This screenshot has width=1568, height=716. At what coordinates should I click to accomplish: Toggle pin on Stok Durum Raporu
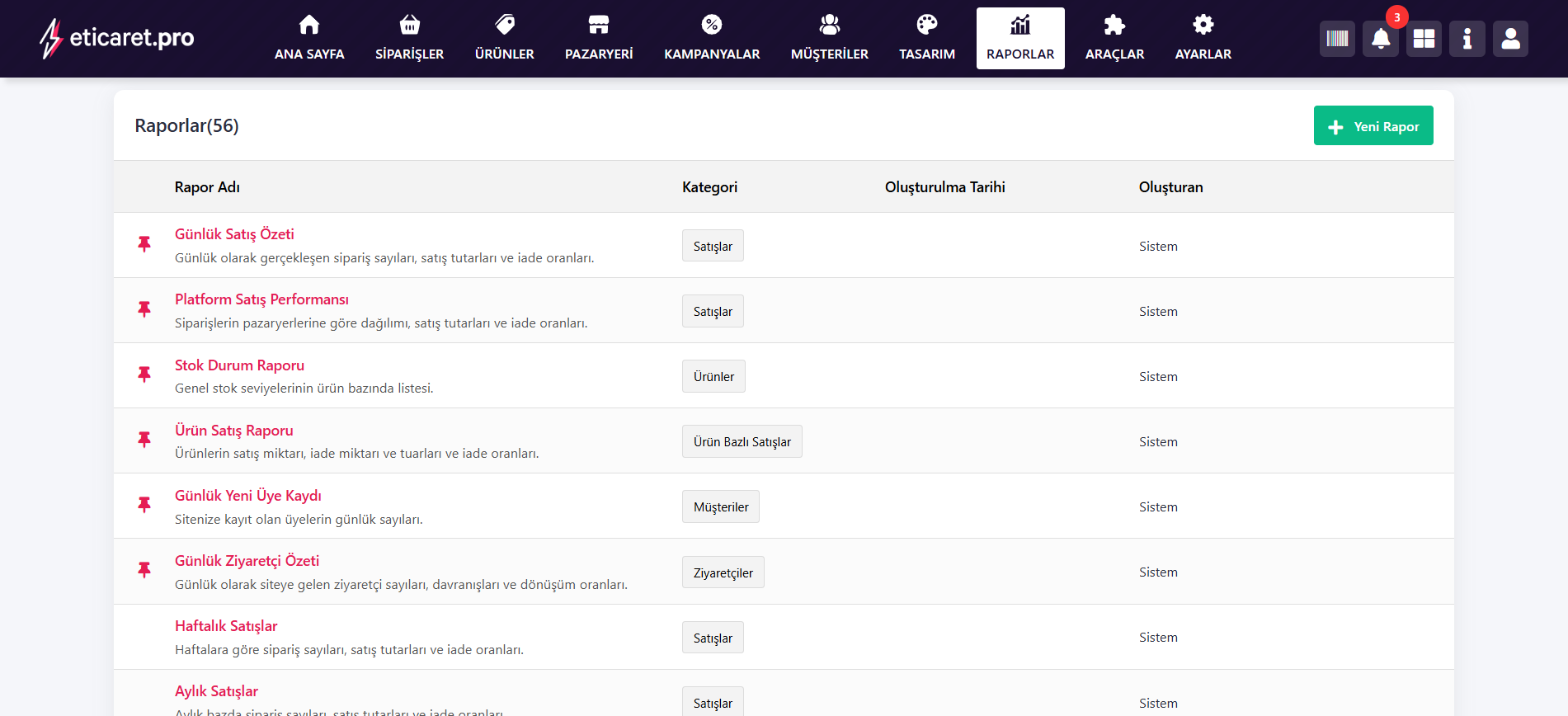144,374
